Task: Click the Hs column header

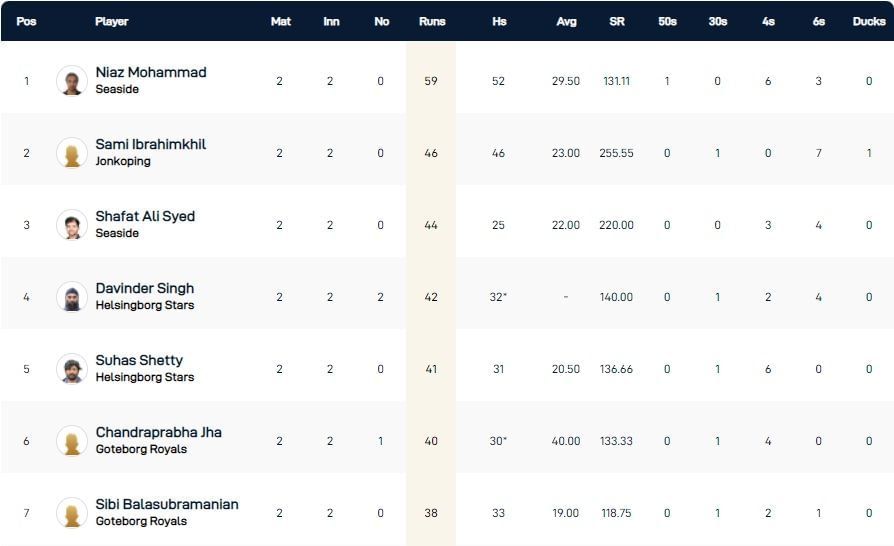Action: point(499,21)
